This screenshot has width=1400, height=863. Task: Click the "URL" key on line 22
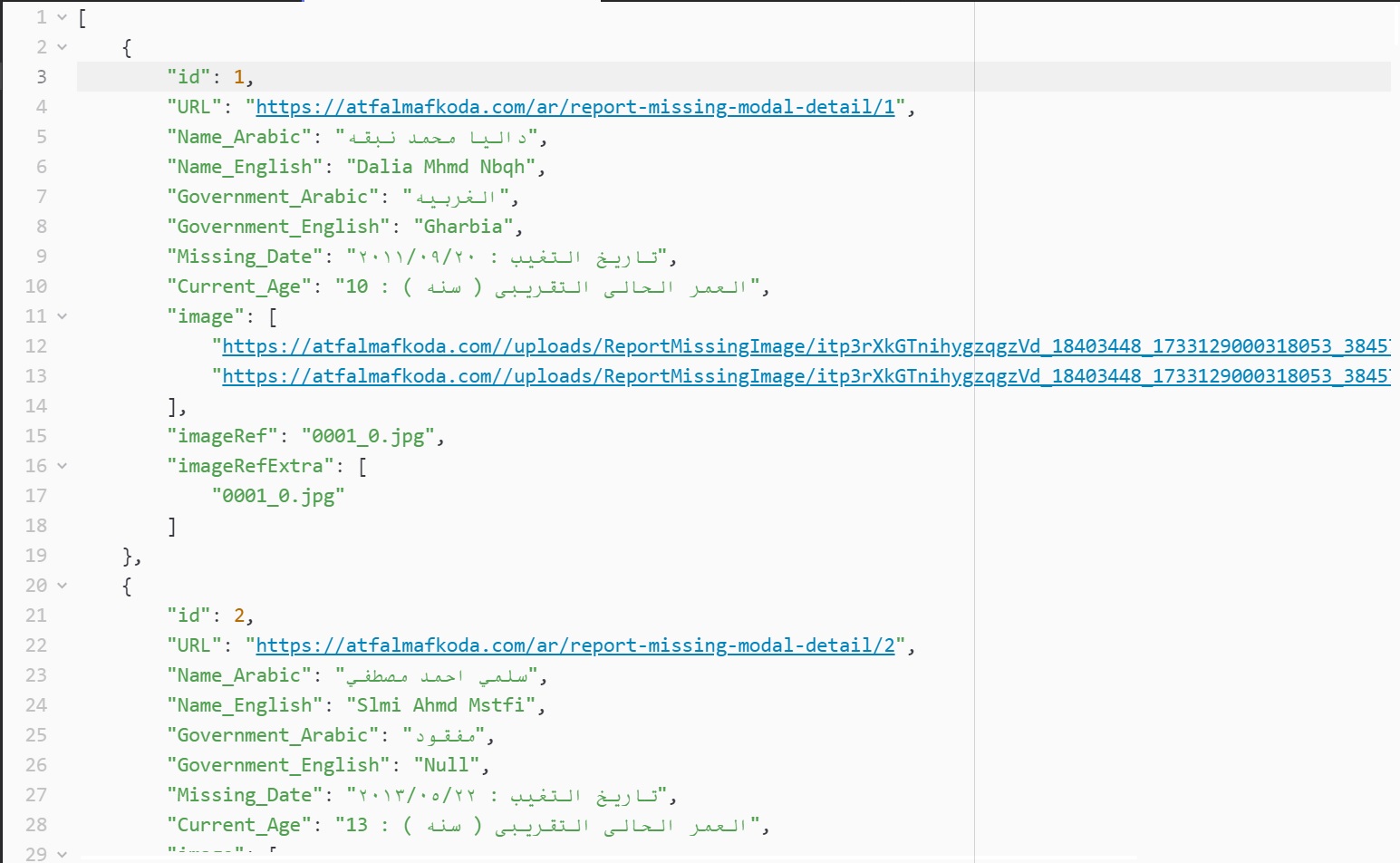click(x=194, y=645)
